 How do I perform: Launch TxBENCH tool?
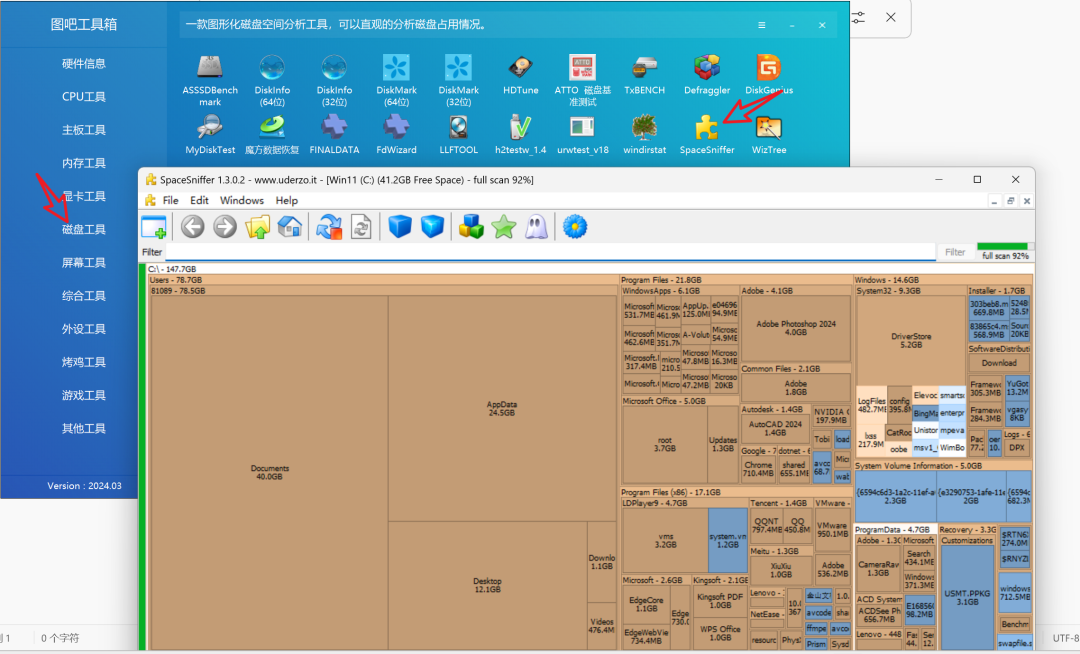click(645, 74)
